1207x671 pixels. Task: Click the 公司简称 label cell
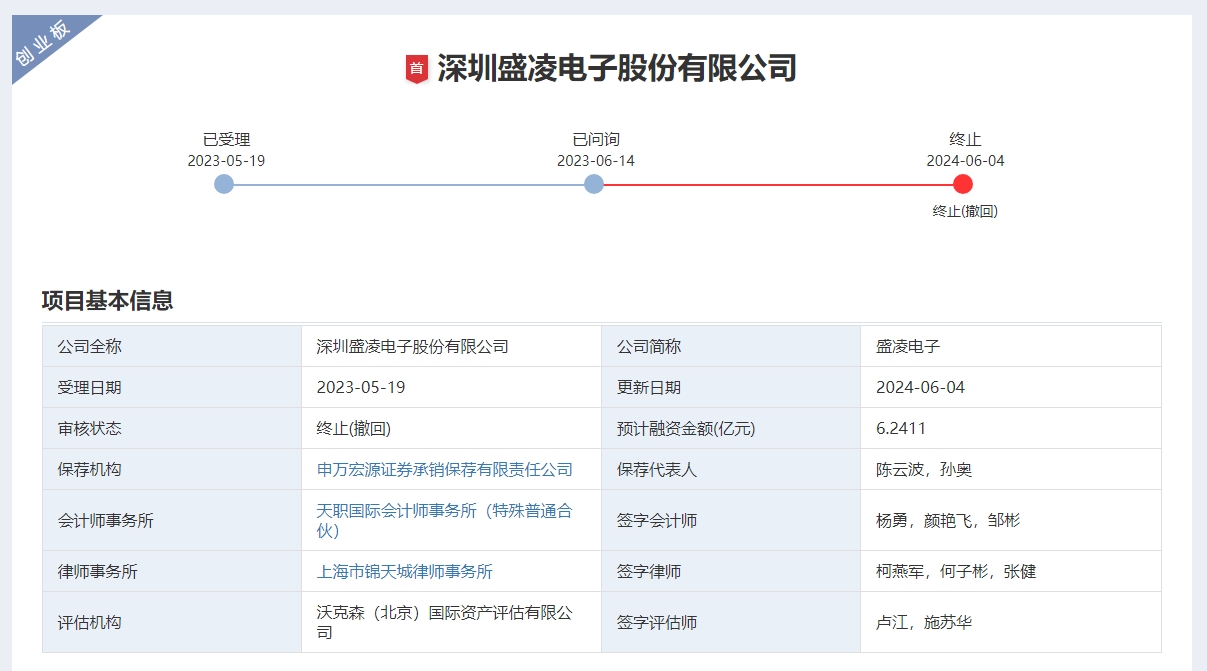731,347
